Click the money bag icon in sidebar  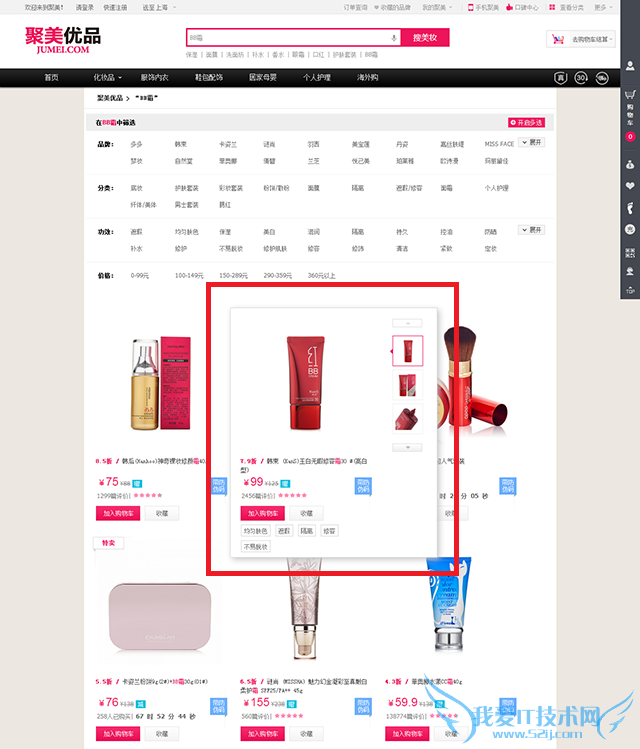630,164
